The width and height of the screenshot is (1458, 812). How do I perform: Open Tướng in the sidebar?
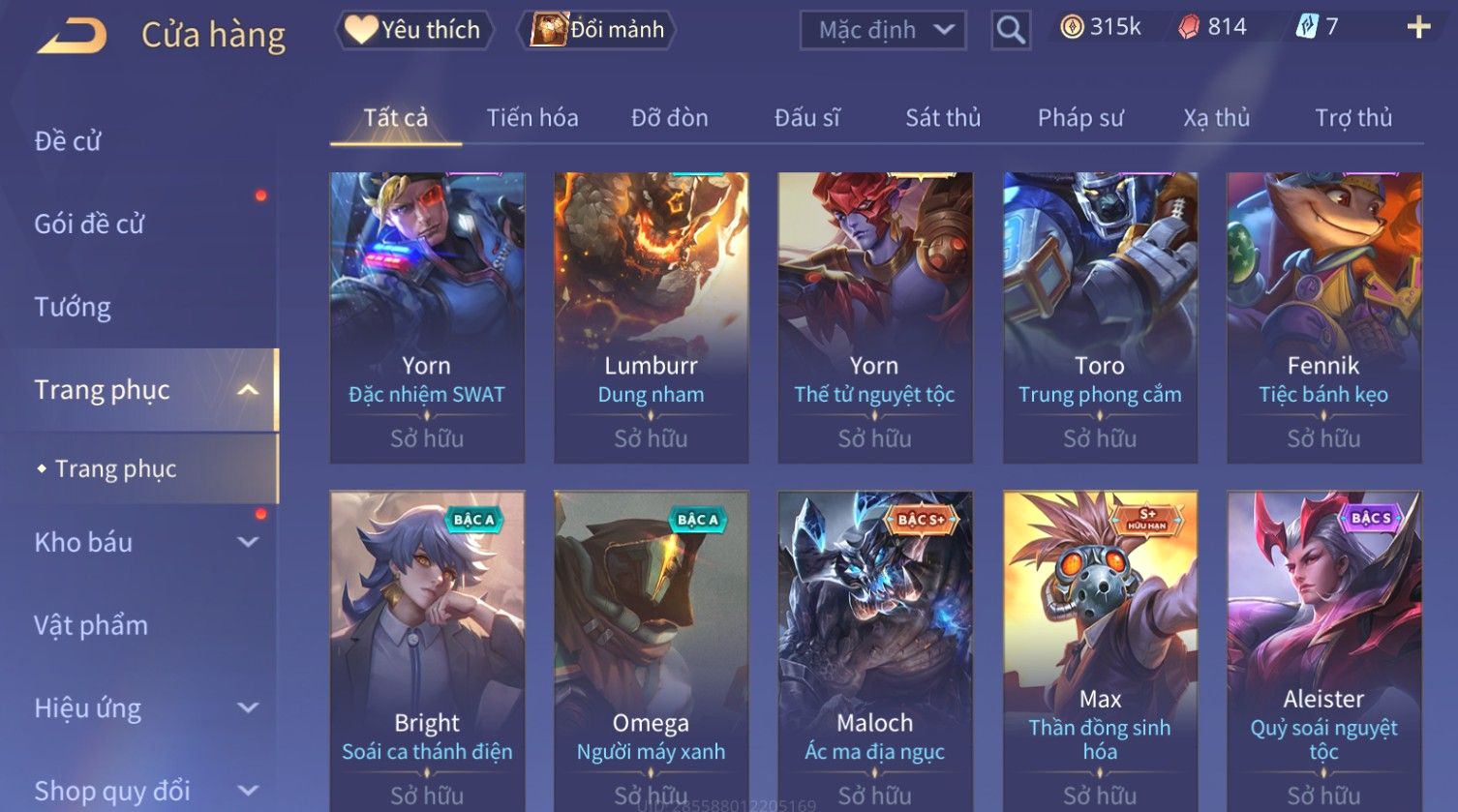[73, 307]
